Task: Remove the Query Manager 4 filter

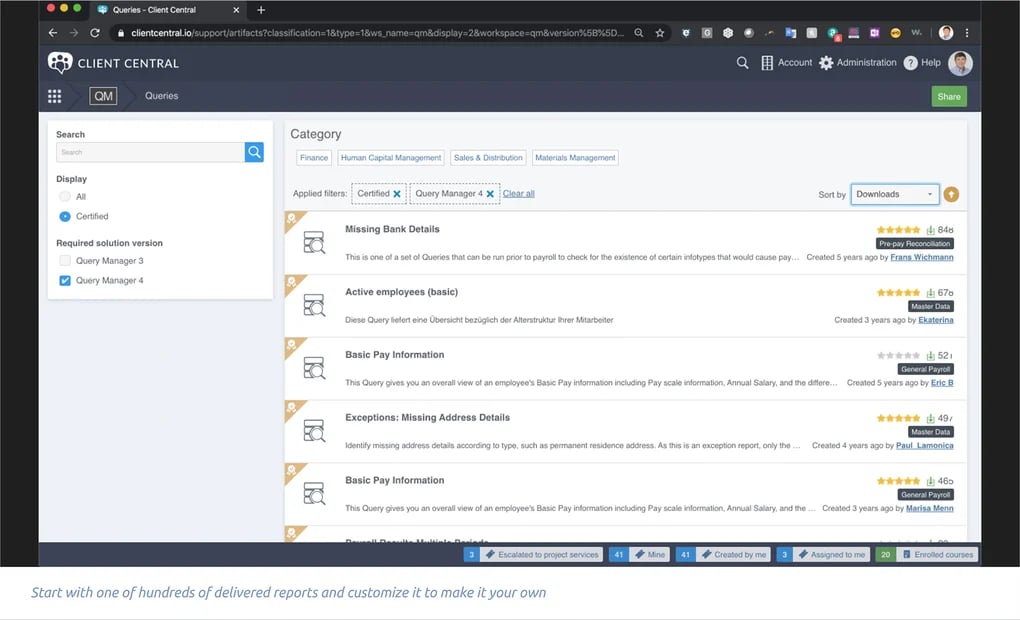Action: click(x=490, y=194)
